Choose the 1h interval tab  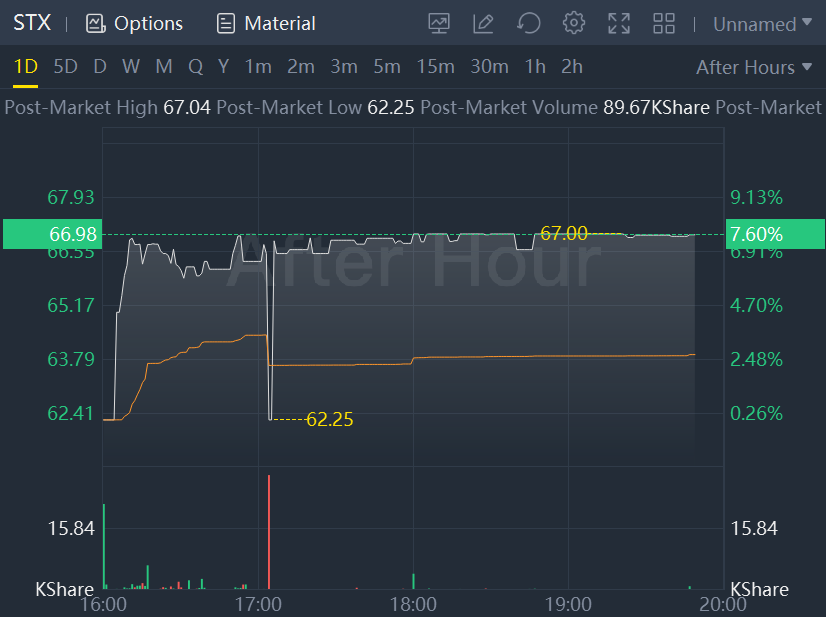pos(535,67)
